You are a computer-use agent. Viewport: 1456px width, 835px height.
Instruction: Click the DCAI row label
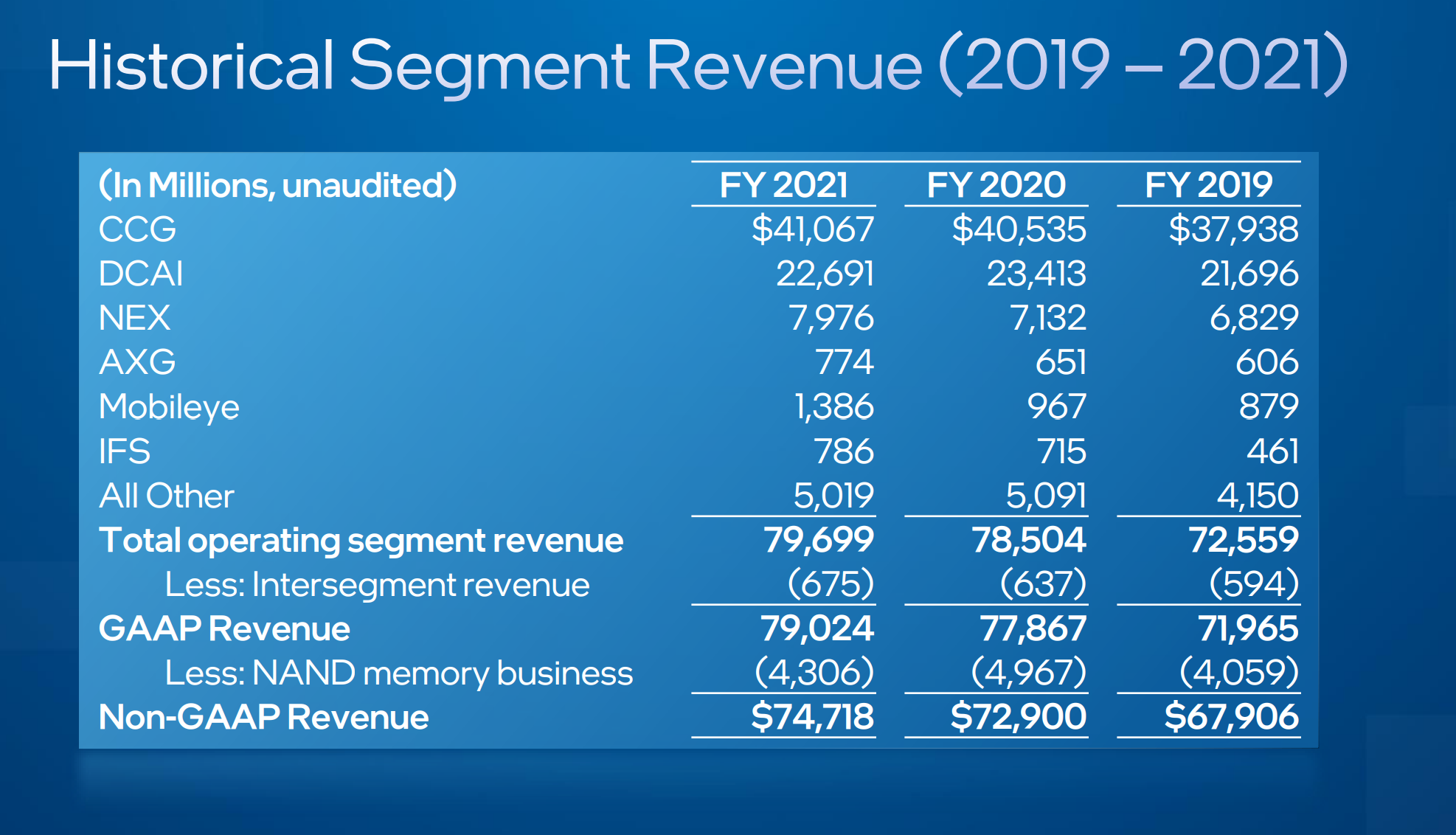[x=140, y=274]
